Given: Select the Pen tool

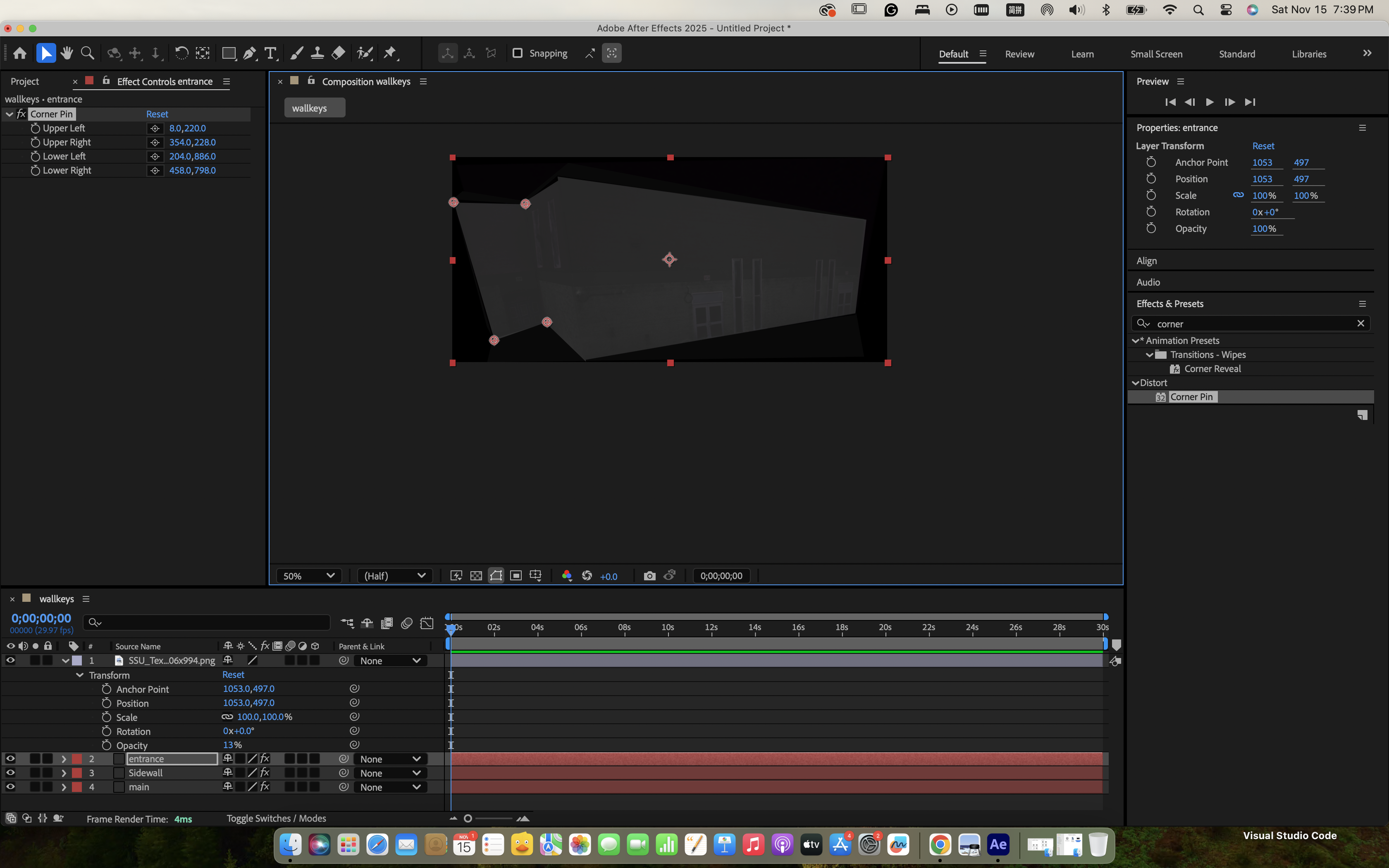Looking at the screenshot, I should (x=250, y=53).
